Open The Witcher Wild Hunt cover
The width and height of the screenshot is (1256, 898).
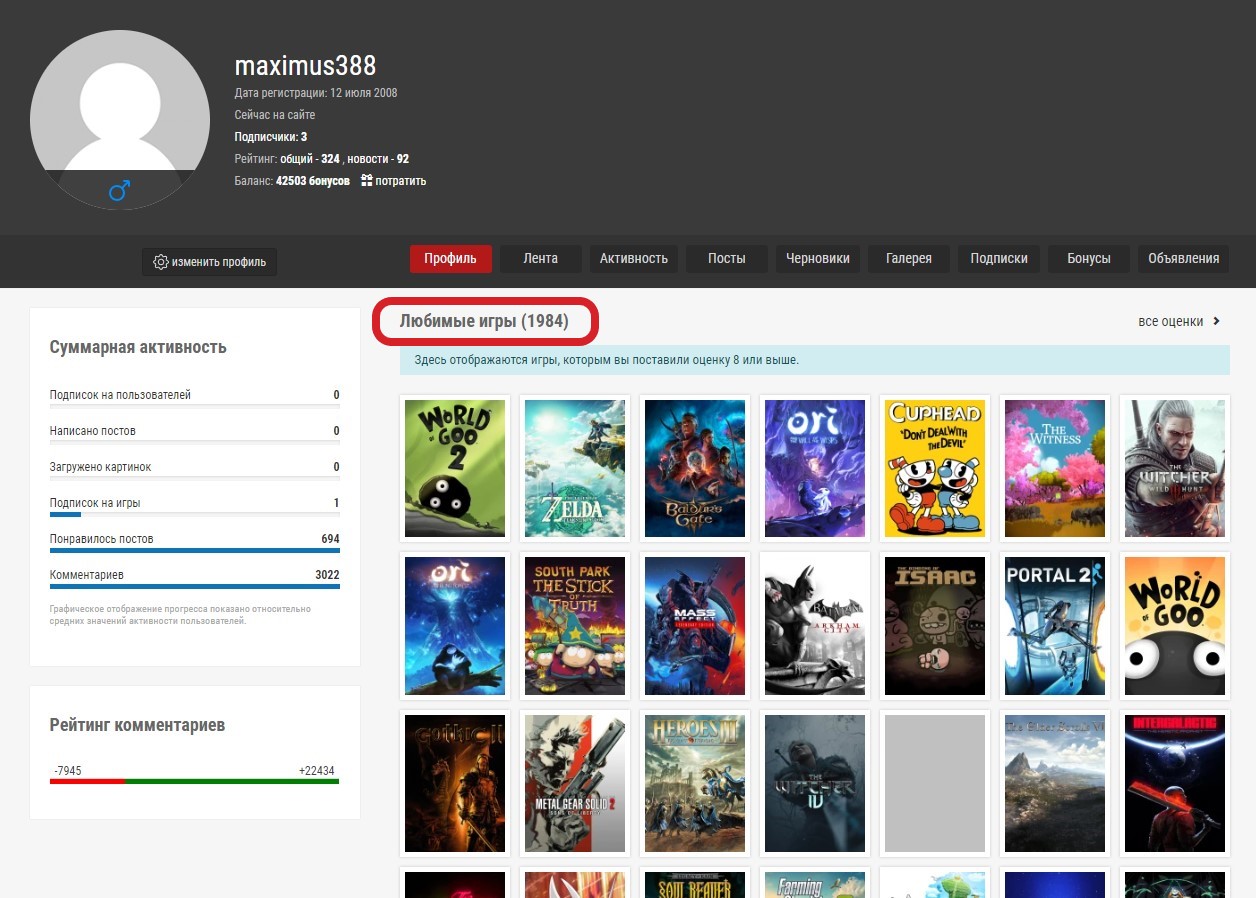pyautogui.click(x=1175, y=468)
